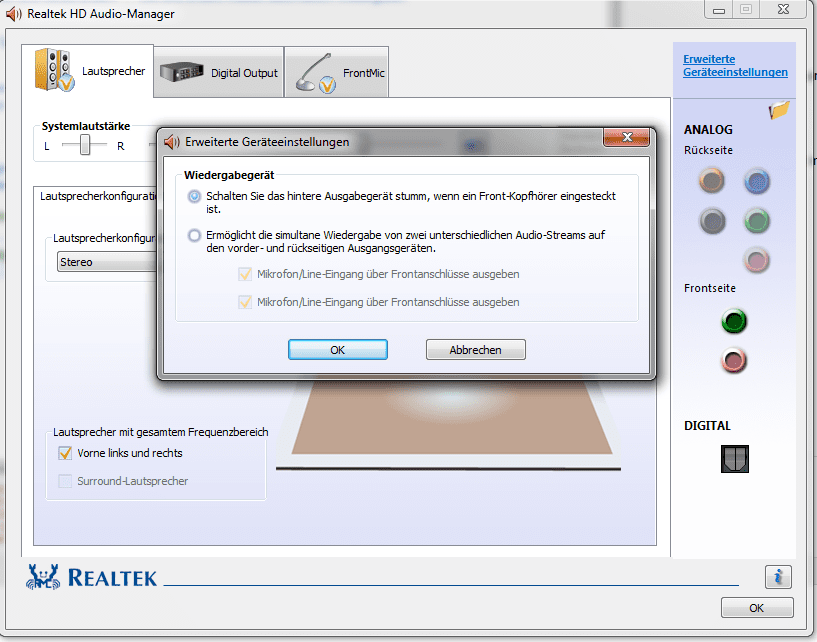Click the Realtek crab logo

click(x=43, y=577)
